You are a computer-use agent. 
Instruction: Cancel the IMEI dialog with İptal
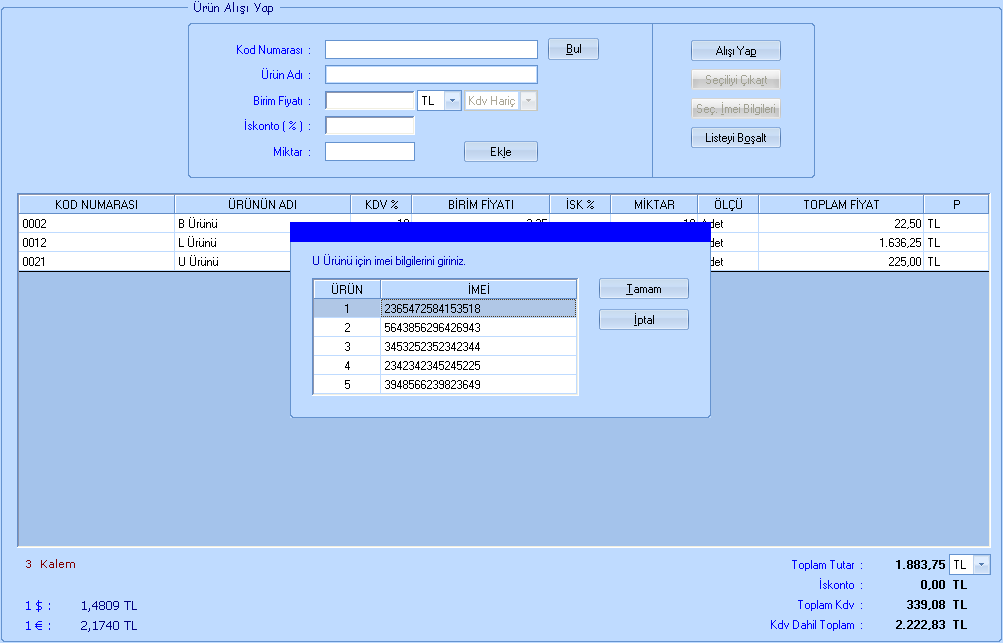[x=643, y=320]
